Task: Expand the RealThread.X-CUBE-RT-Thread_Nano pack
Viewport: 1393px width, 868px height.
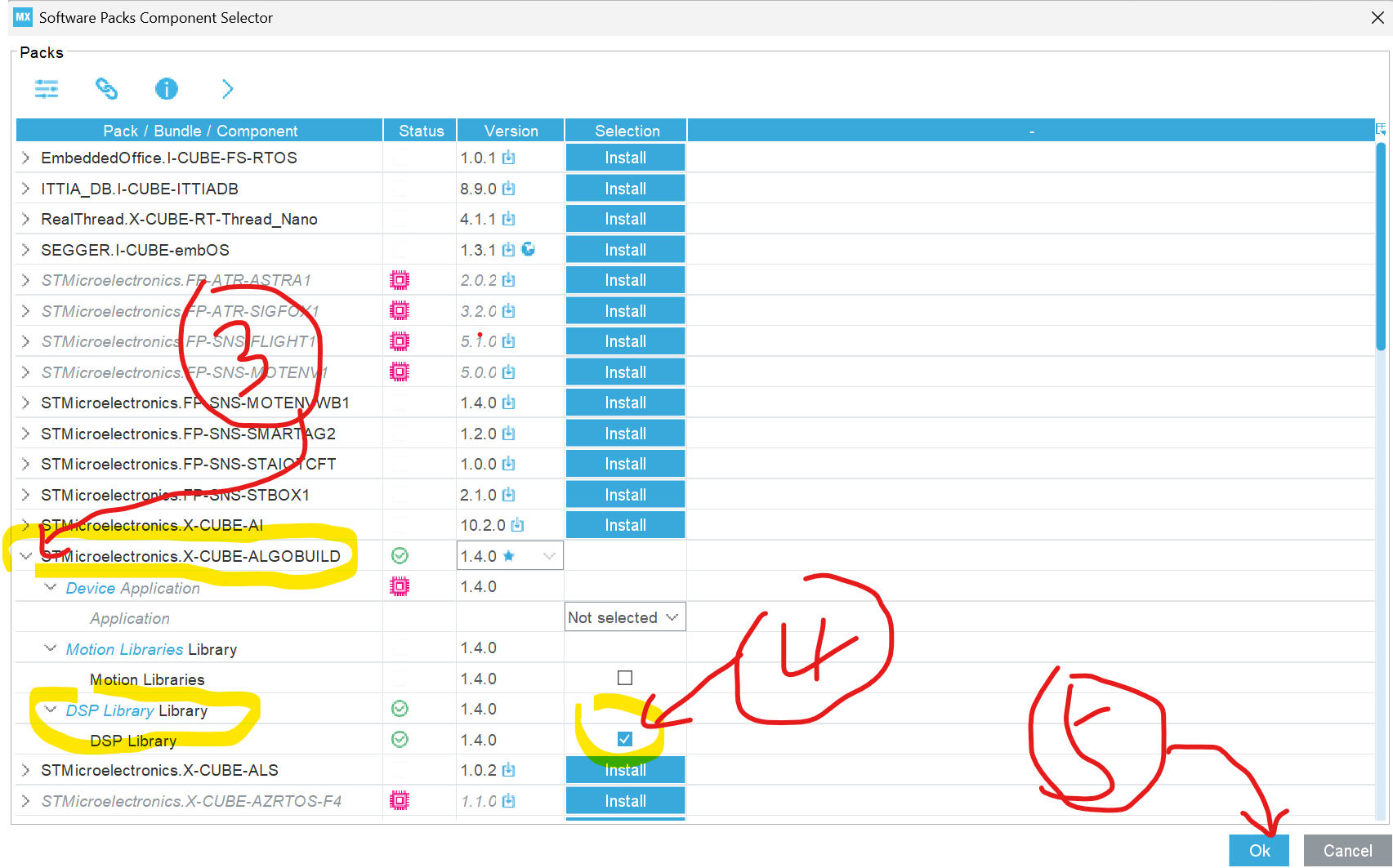Action: tap(25, 219)
